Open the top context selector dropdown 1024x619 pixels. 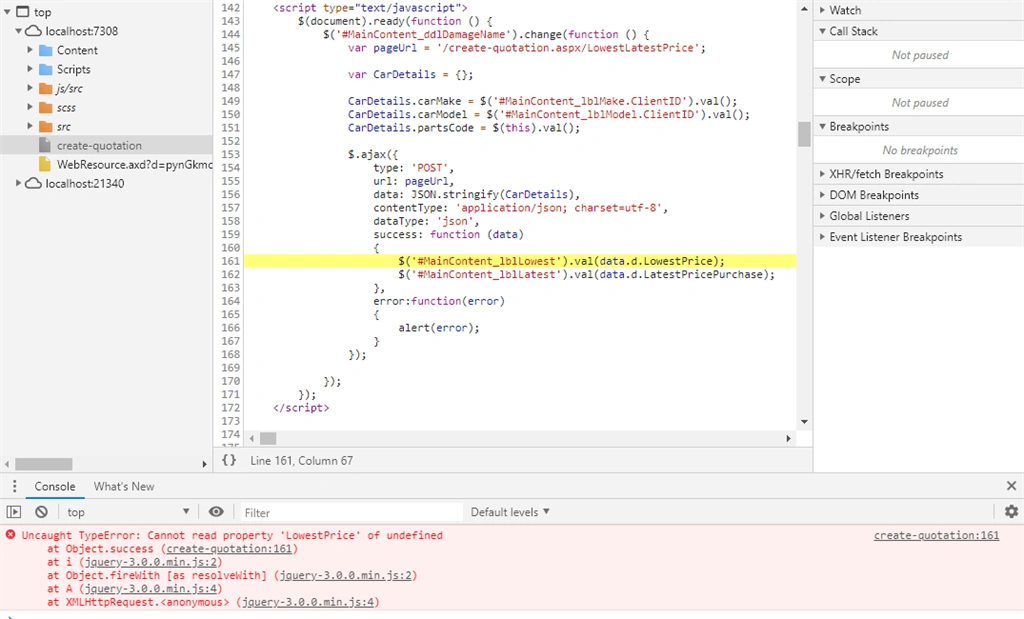point(128,513)
